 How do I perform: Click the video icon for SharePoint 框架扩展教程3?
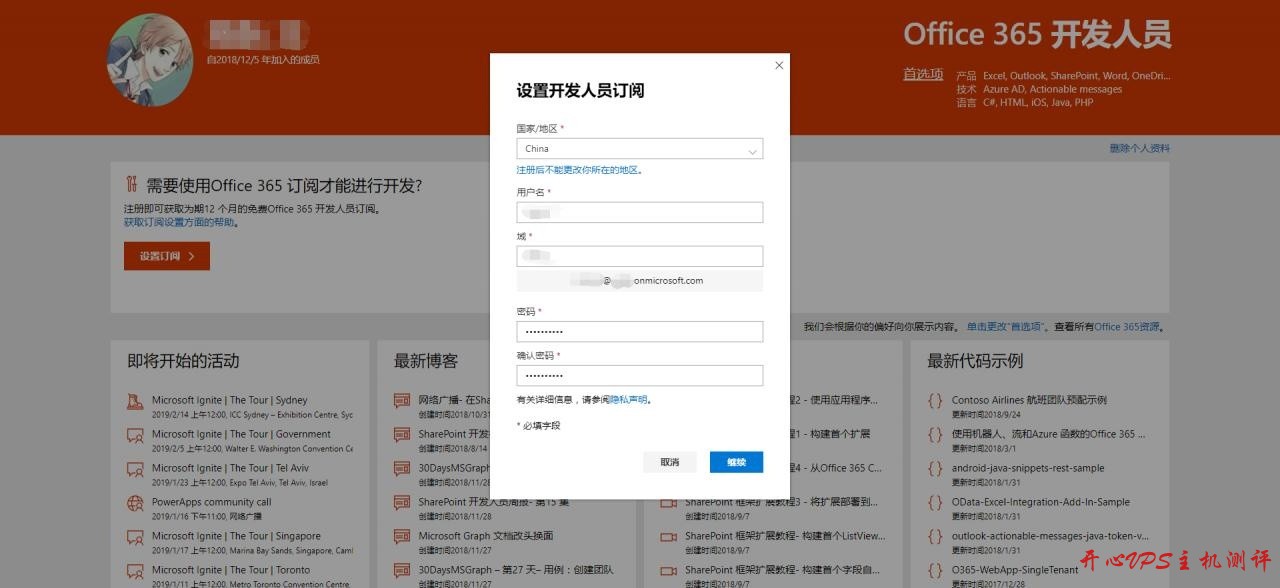(667, 502)
